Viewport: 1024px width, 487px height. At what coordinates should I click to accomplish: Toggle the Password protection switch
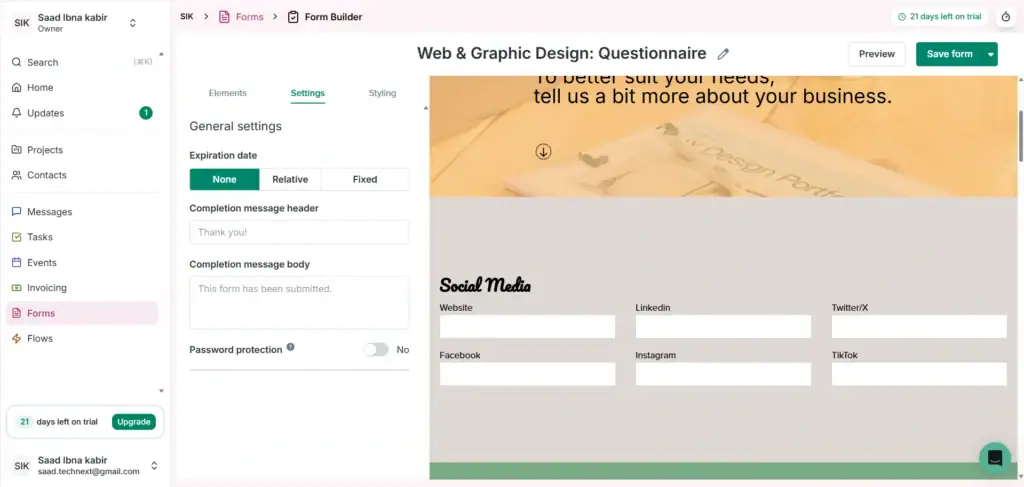click(x=376, y=350)
